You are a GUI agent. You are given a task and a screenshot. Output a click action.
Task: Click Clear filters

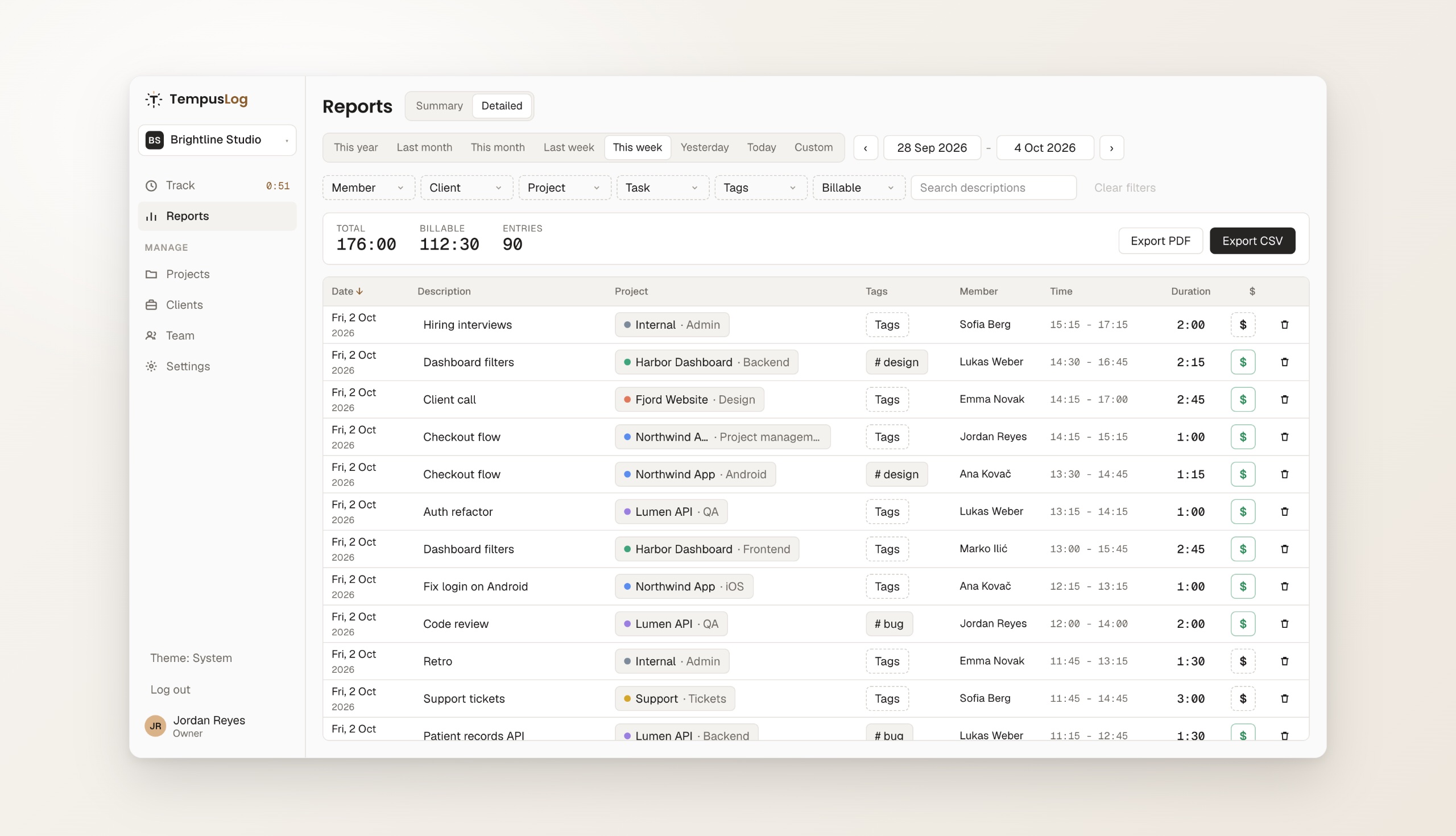(1125, 188)
